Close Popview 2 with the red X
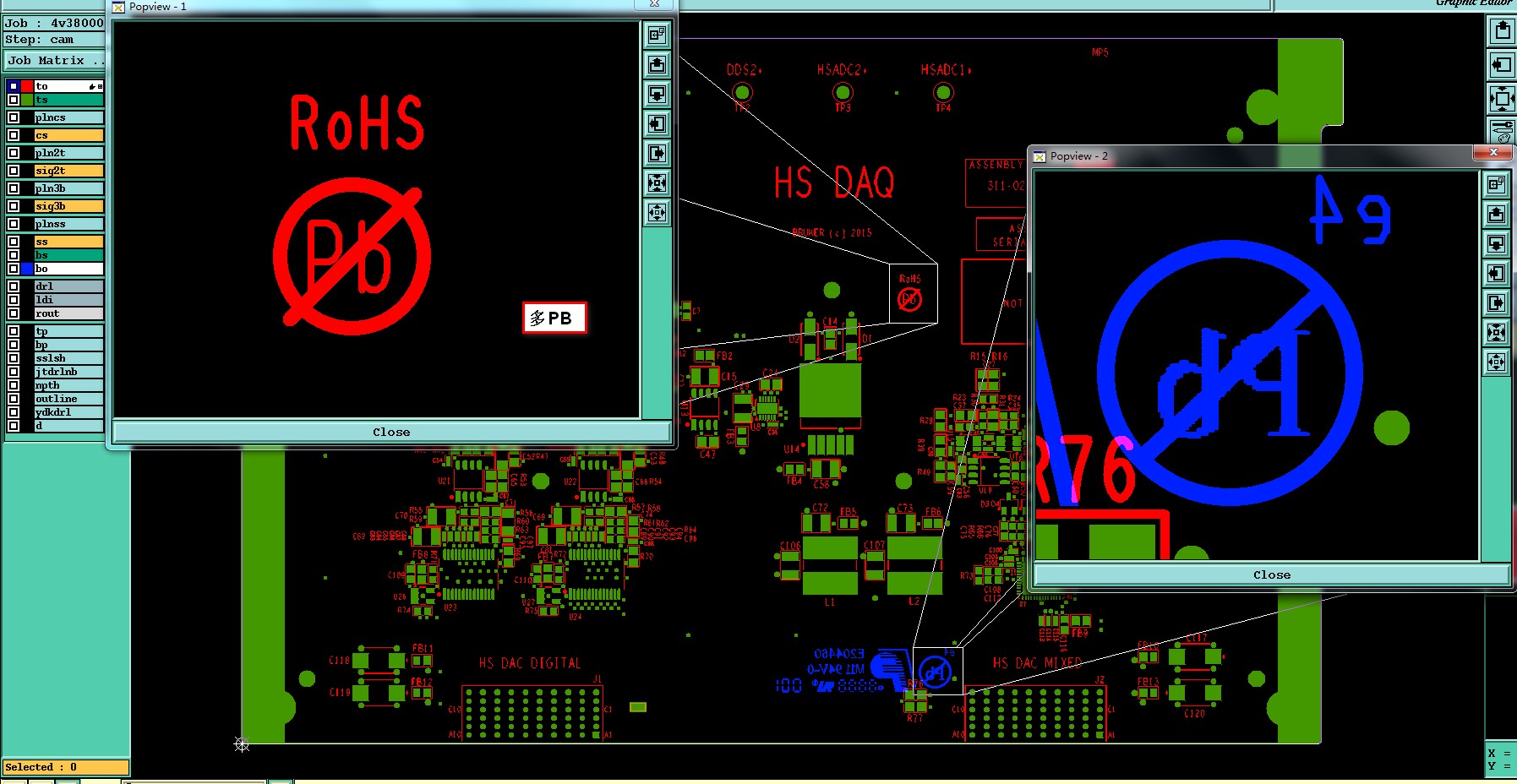The image size is (1517, 784). 1493,152
